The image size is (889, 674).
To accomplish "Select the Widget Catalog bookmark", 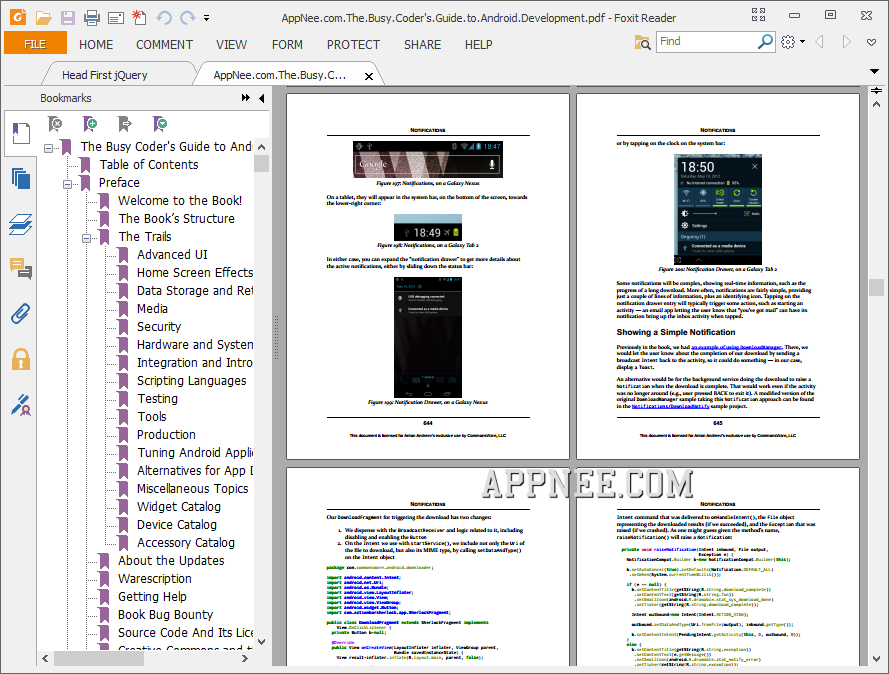I will 179,507.
